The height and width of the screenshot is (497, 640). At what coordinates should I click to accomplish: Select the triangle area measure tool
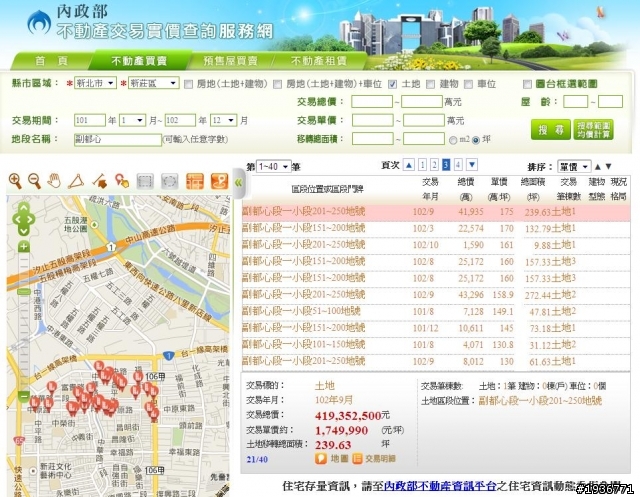point(76,181)
